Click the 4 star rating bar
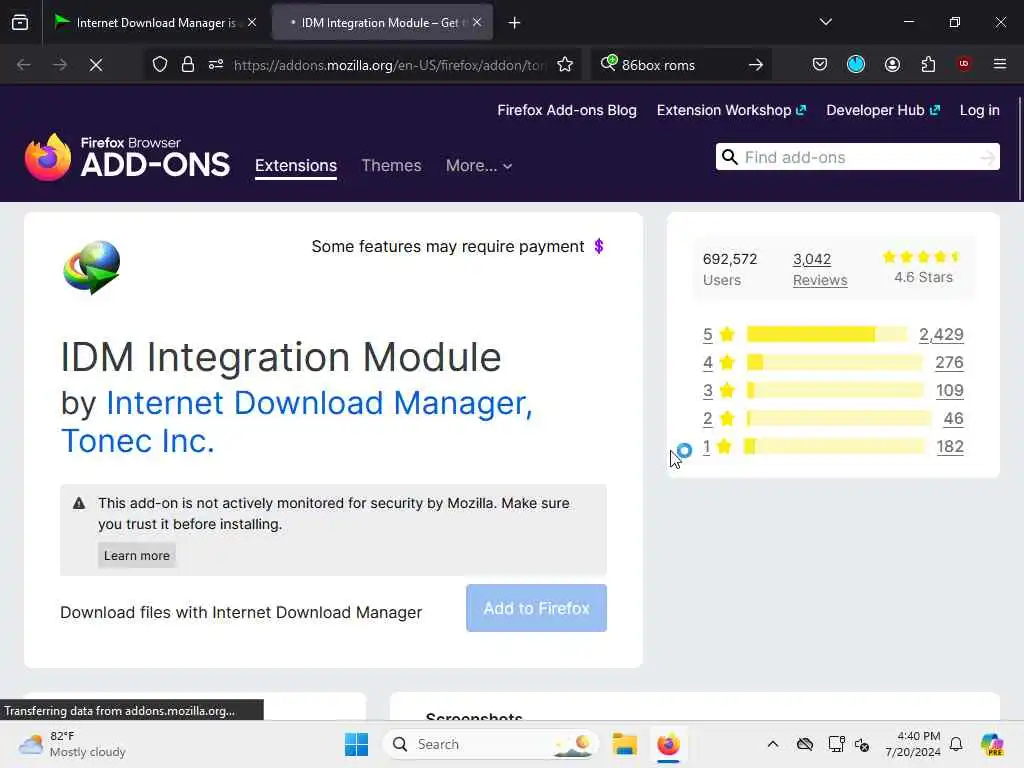 click(835, 362)
